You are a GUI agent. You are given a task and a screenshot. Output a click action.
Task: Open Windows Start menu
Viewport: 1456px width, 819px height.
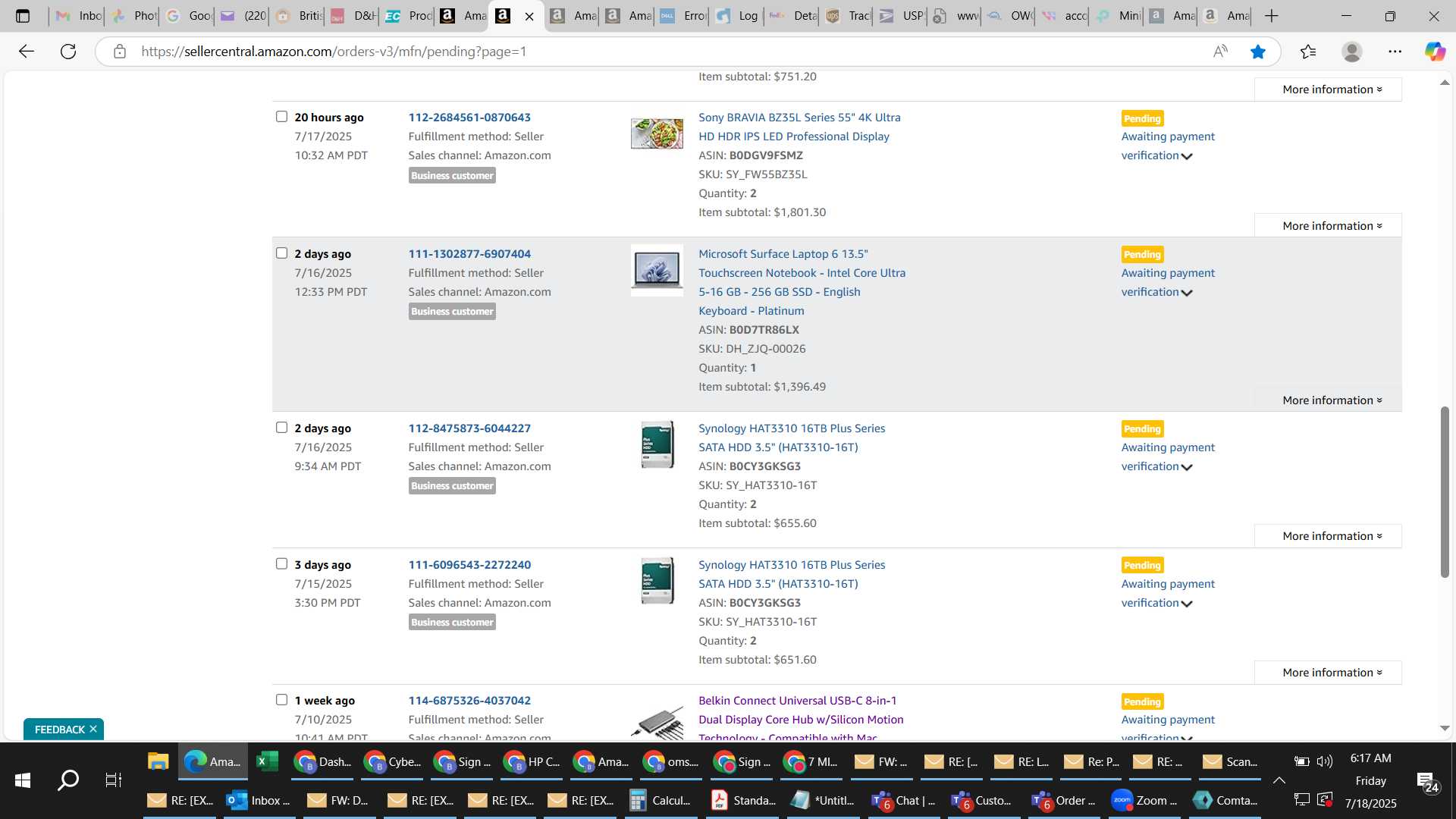(23, 780)
